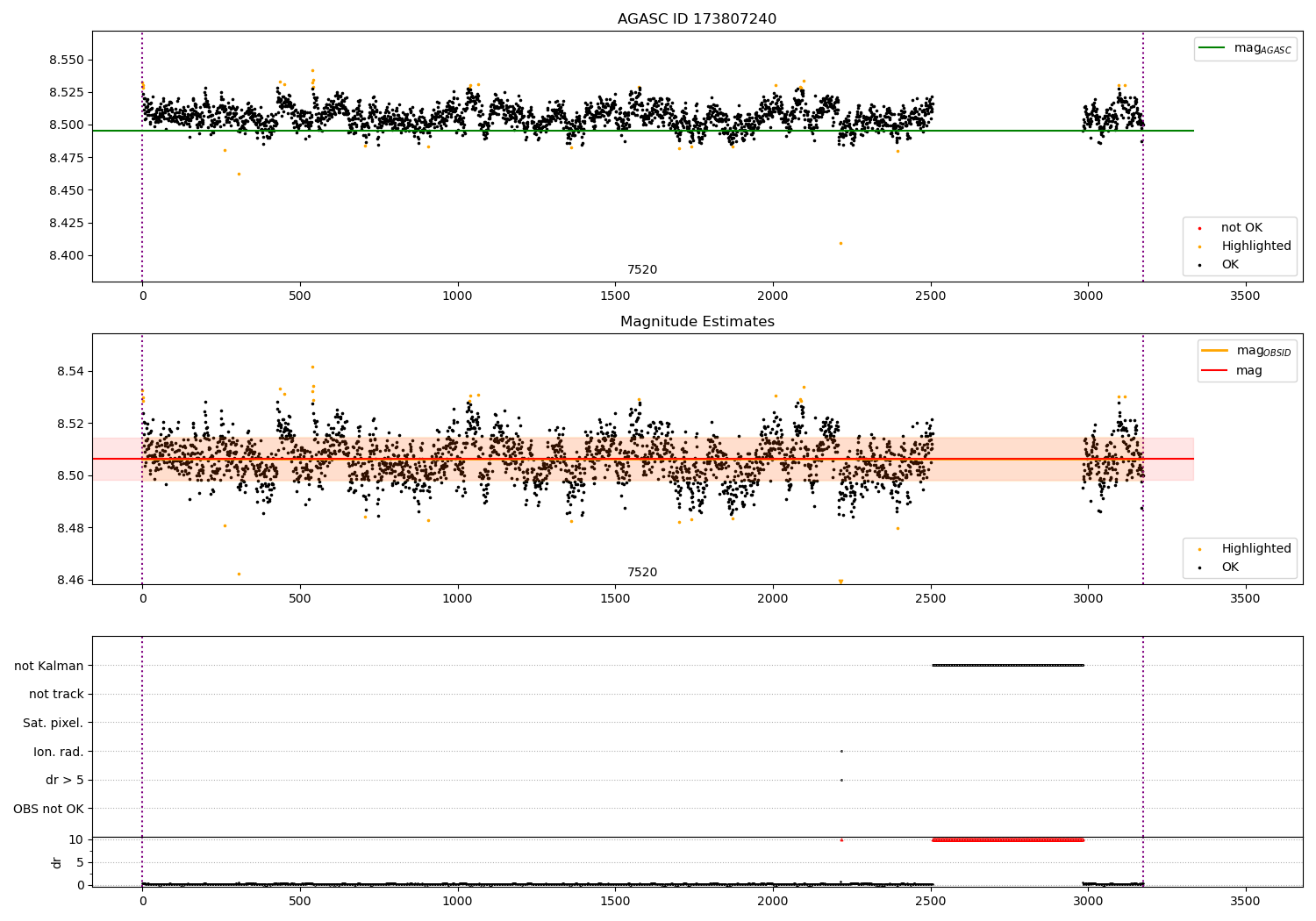1316x921 pixels.
Task: Click "OK" in the top plot legend
Action: [1230, 265]
